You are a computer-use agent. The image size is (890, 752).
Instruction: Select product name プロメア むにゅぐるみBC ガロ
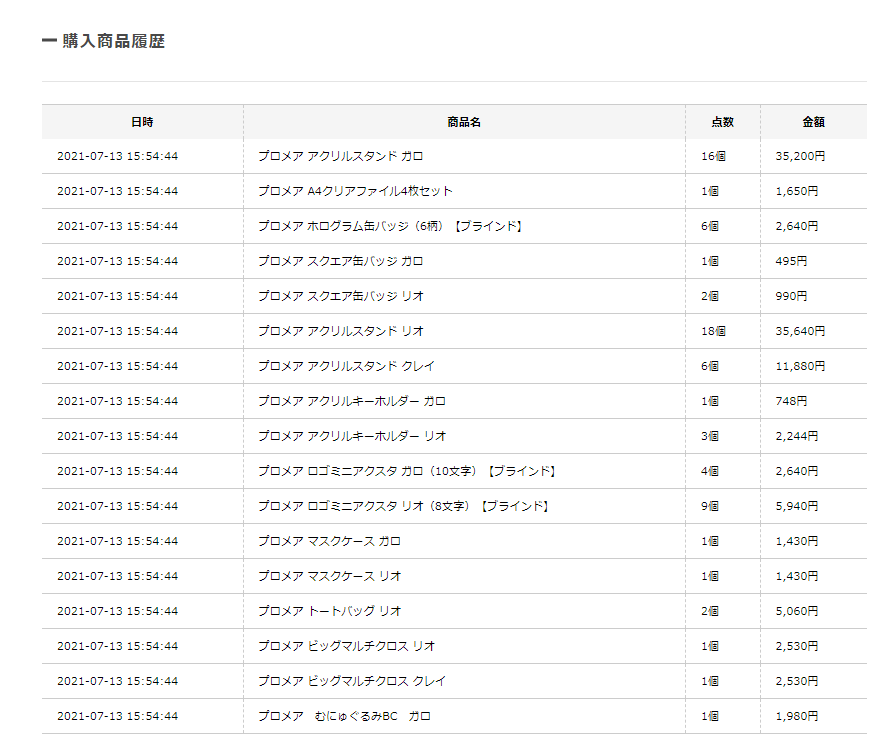click(345, 716)
